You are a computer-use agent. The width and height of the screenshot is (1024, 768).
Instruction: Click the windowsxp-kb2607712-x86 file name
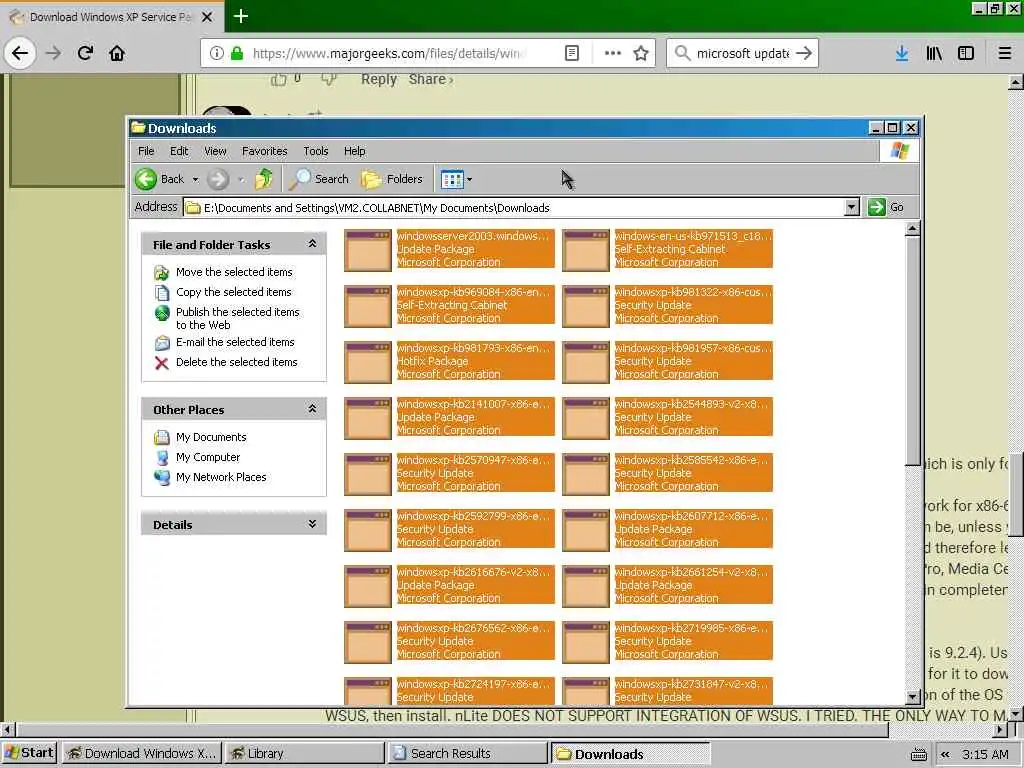coord(692,516)
